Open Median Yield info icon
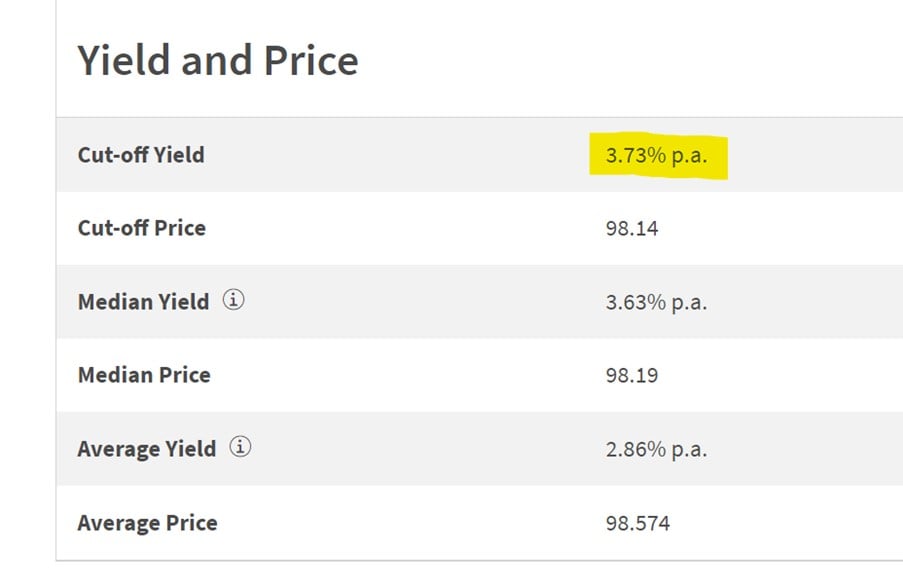Image resolution: width=903 pixels, height=585 pixels. 233,300
